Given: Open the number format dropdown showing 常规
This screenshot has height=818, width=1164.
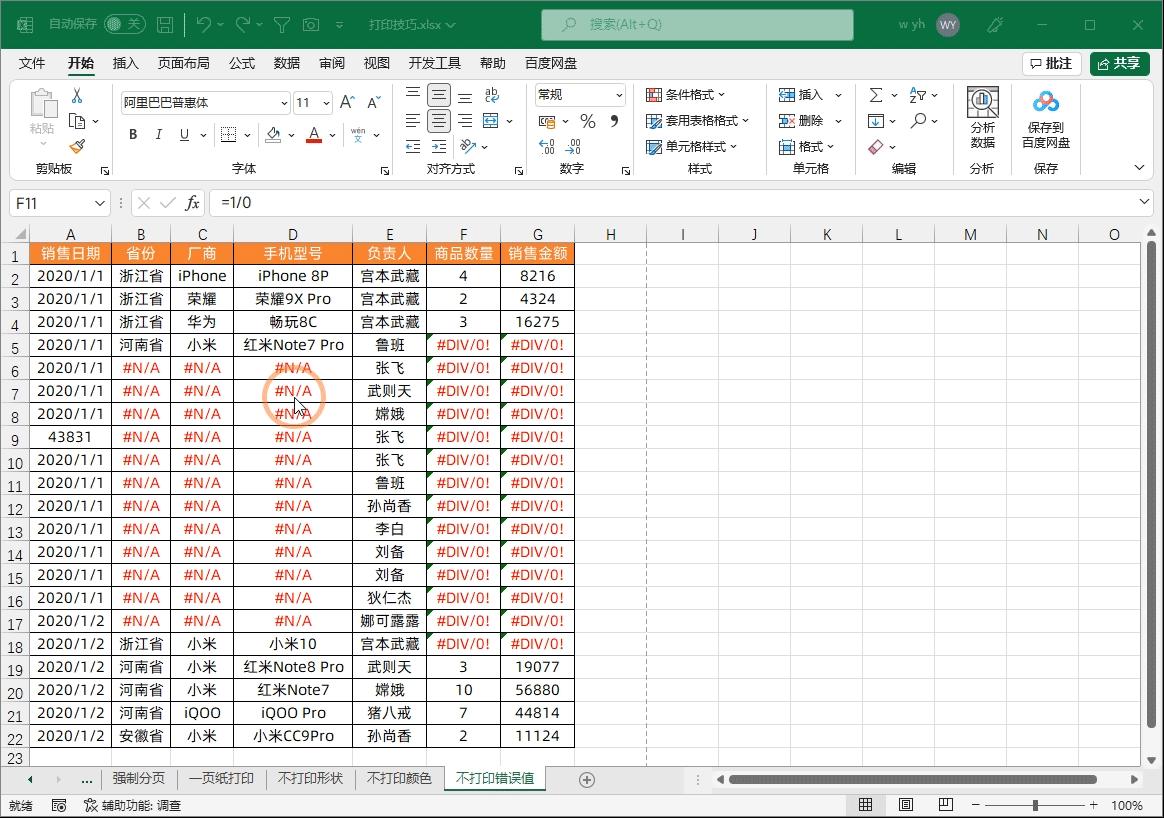Looking at the screenshot, I should [x=578, y=94].
